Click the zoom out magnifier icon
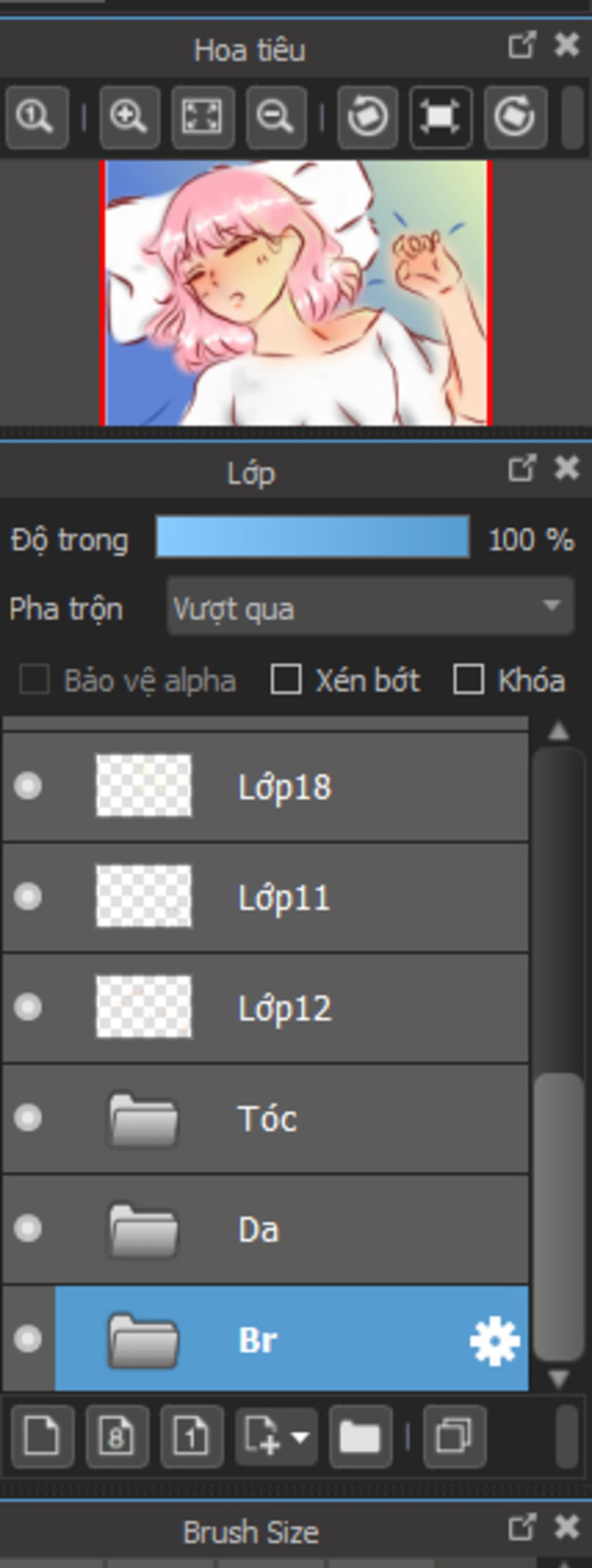This screenshot has height=1568, width=592. 275,117
